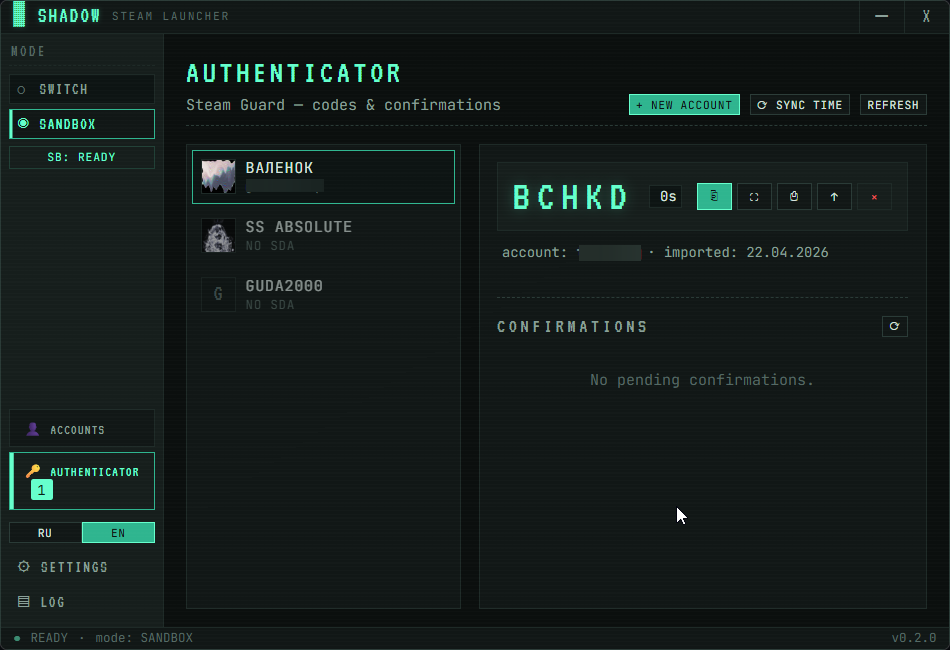The width and height of the screenshot is (950, 650).
Task: Click the CONFIRMATIONS heading
Action: tap(572, 327)
